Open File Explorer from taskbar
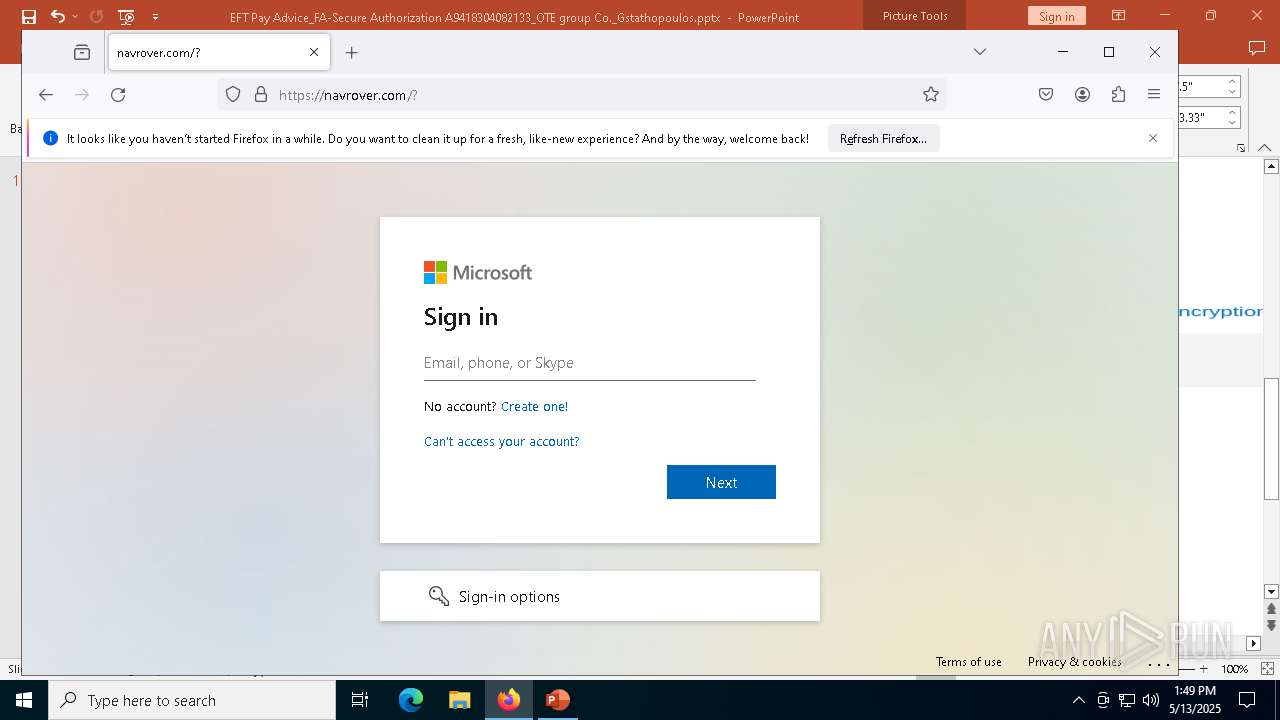Screen dimensions: 1280x720 [x=459, y=700]
